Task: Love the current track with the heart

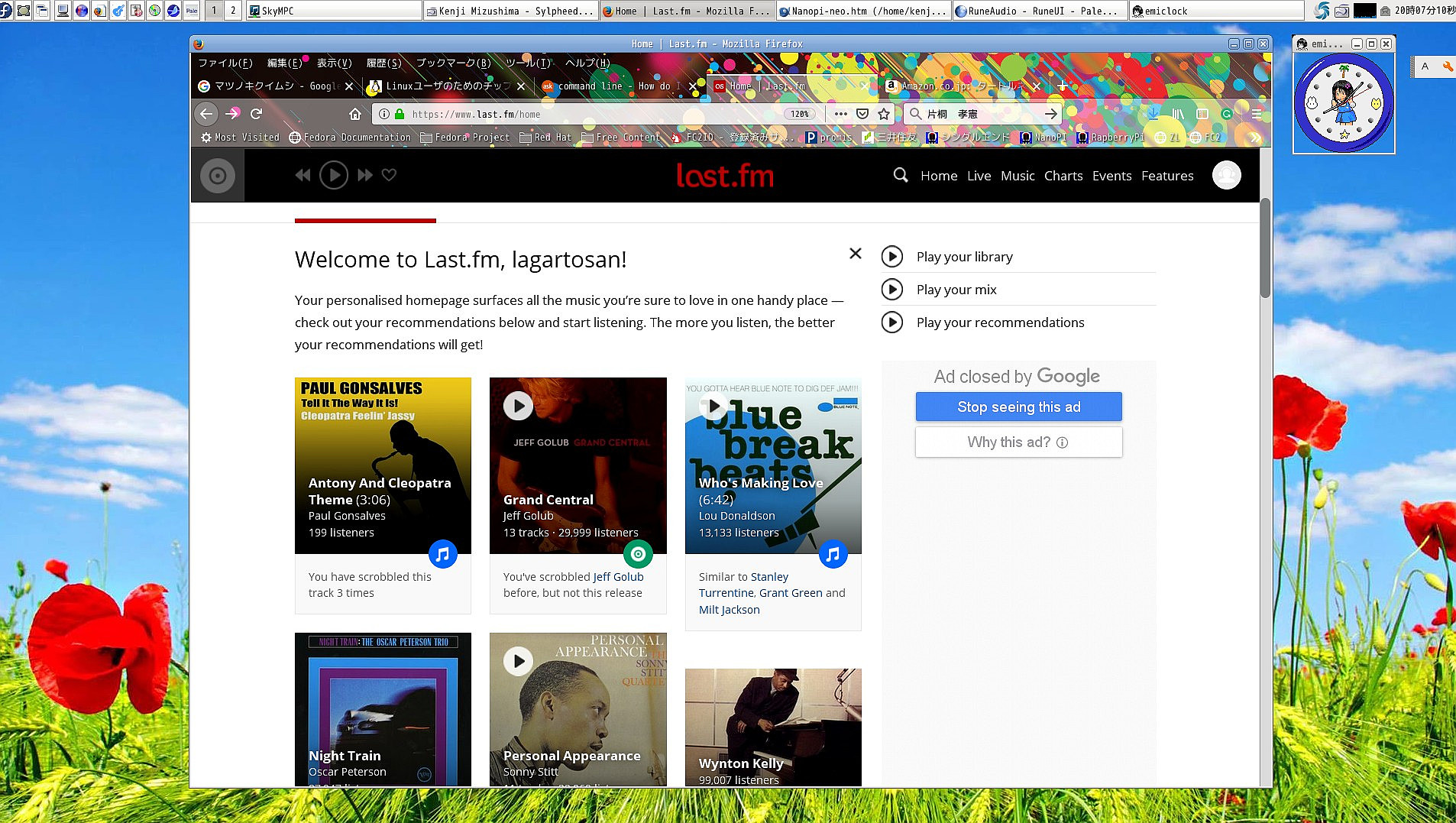Action: pyautogui.click(x=389, y=175)
